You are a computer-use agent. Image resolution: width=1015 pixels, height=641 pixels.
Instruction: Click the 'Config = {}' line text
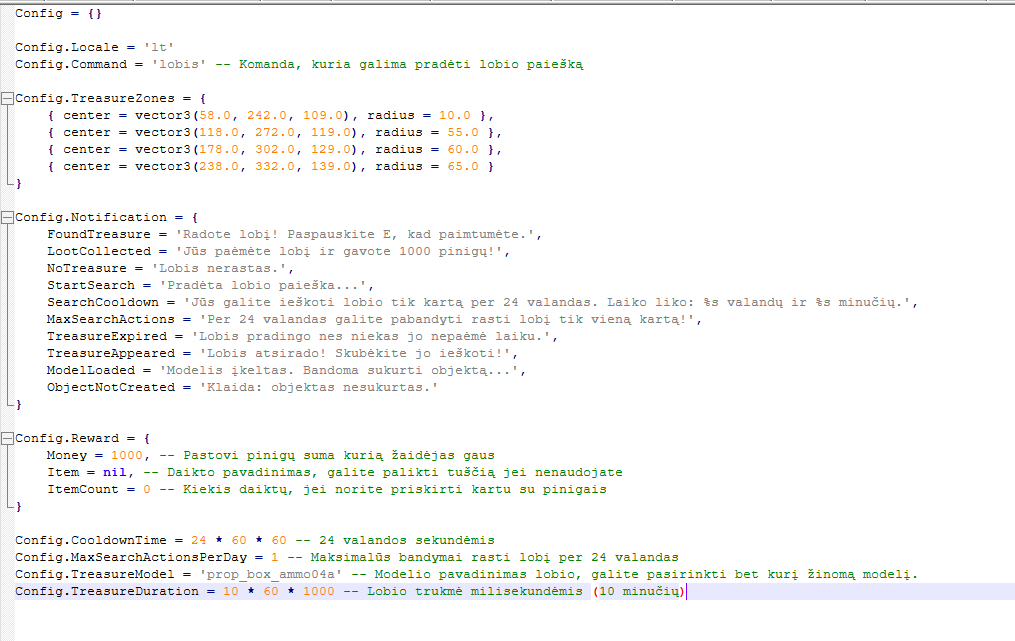coord(58,13)
